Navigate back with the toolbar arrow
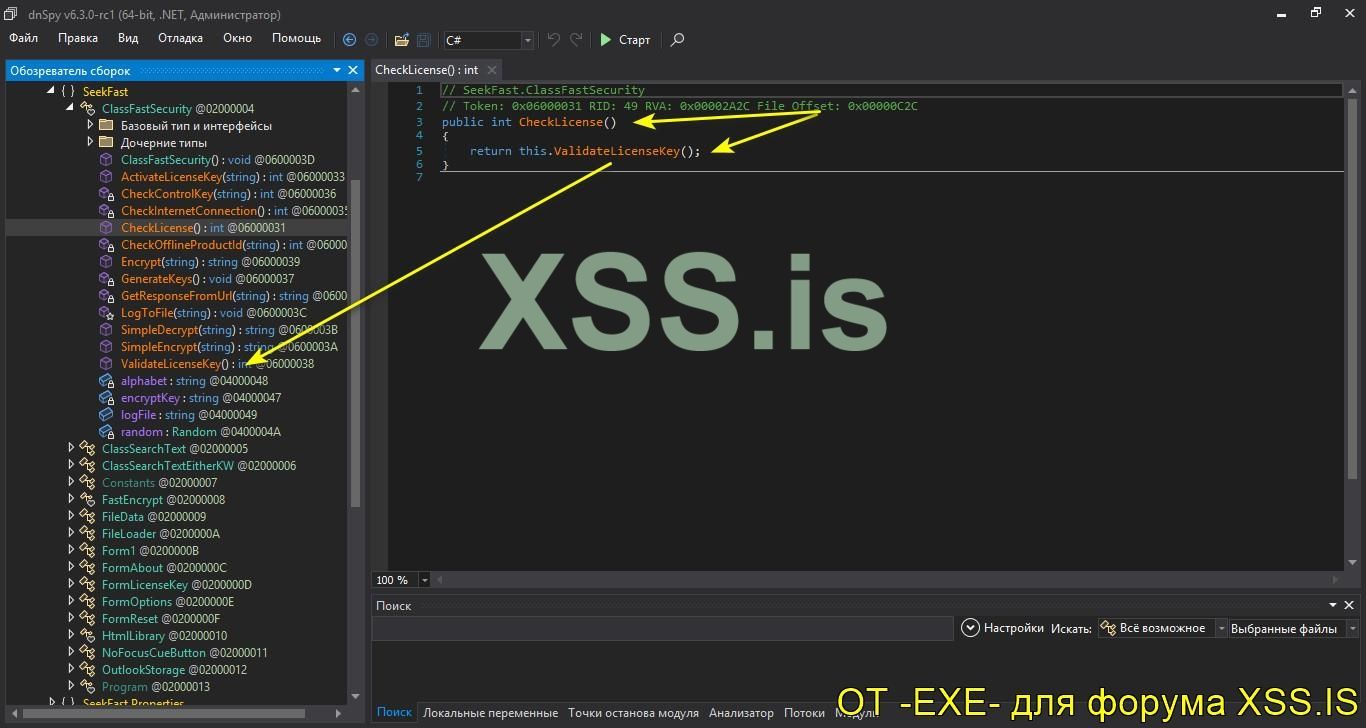This screenshot has height=728, width=1366. click(349, 40)
